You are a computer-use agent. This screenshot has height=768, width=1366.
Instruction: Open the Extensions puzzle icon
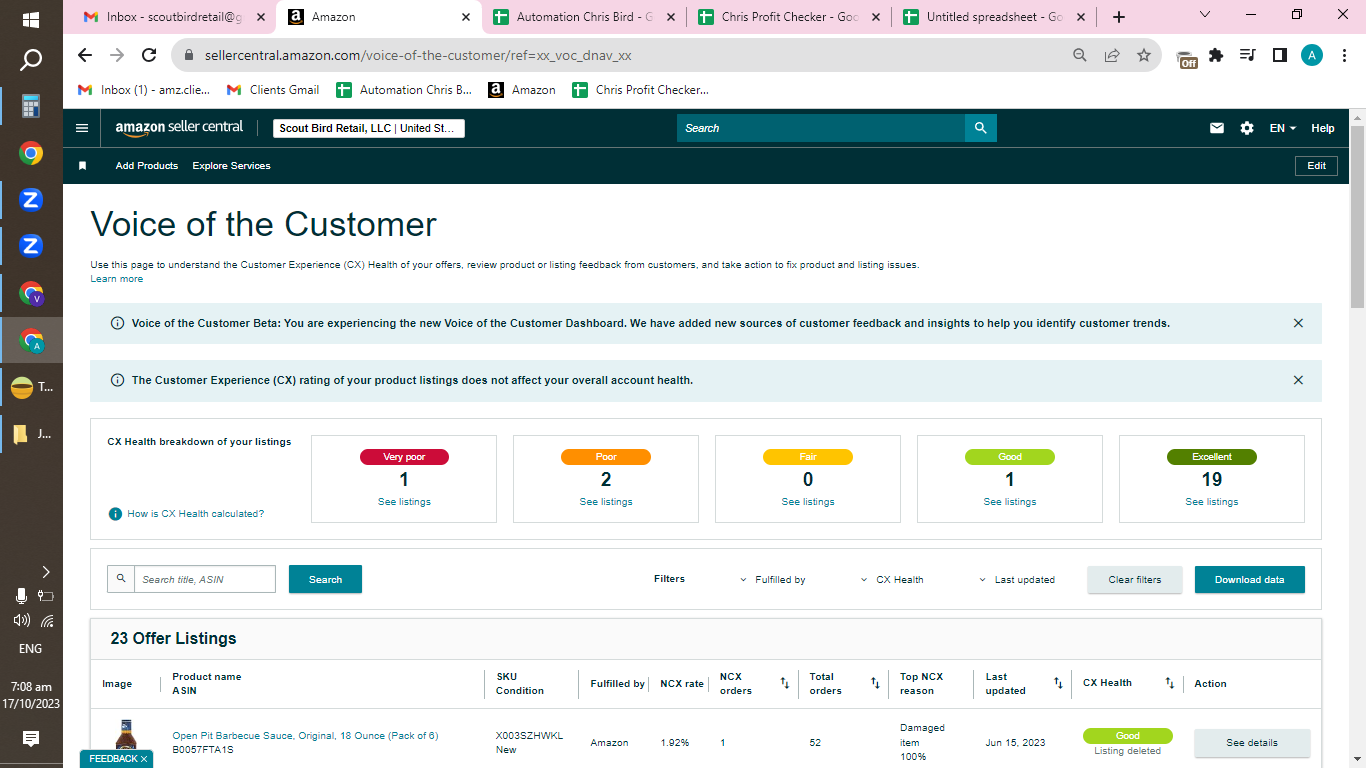click(1216, 55)
